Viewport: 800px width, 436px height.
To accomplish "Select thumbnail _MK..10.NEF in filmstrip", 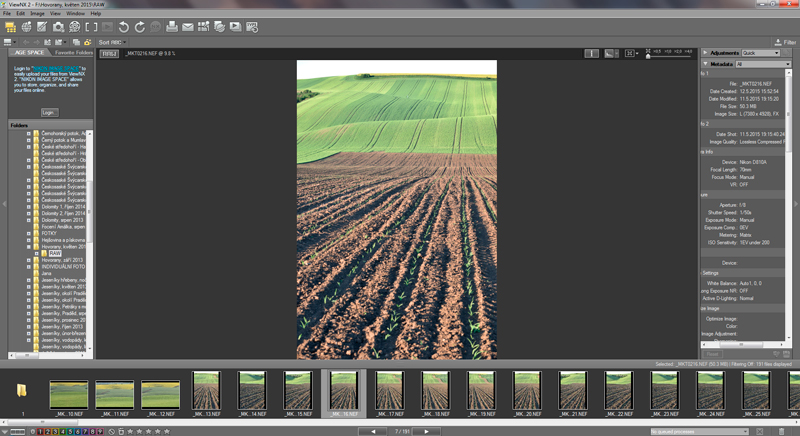I will [69, 398].
